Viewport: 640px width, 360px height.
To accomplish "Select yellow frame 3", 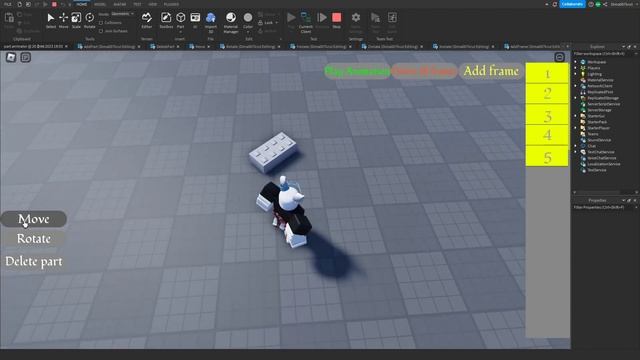I will click(547, 115).
